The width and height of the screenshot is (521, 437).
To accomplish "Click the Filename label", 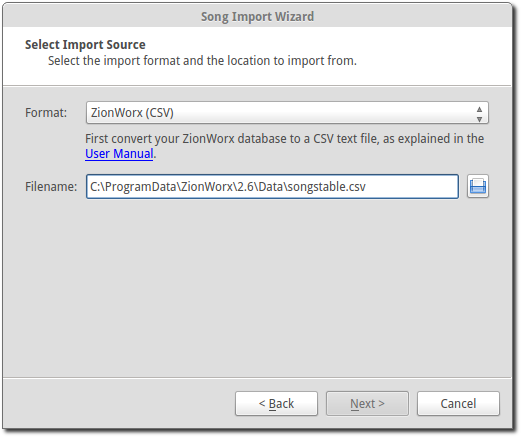I will pos(51,187).
